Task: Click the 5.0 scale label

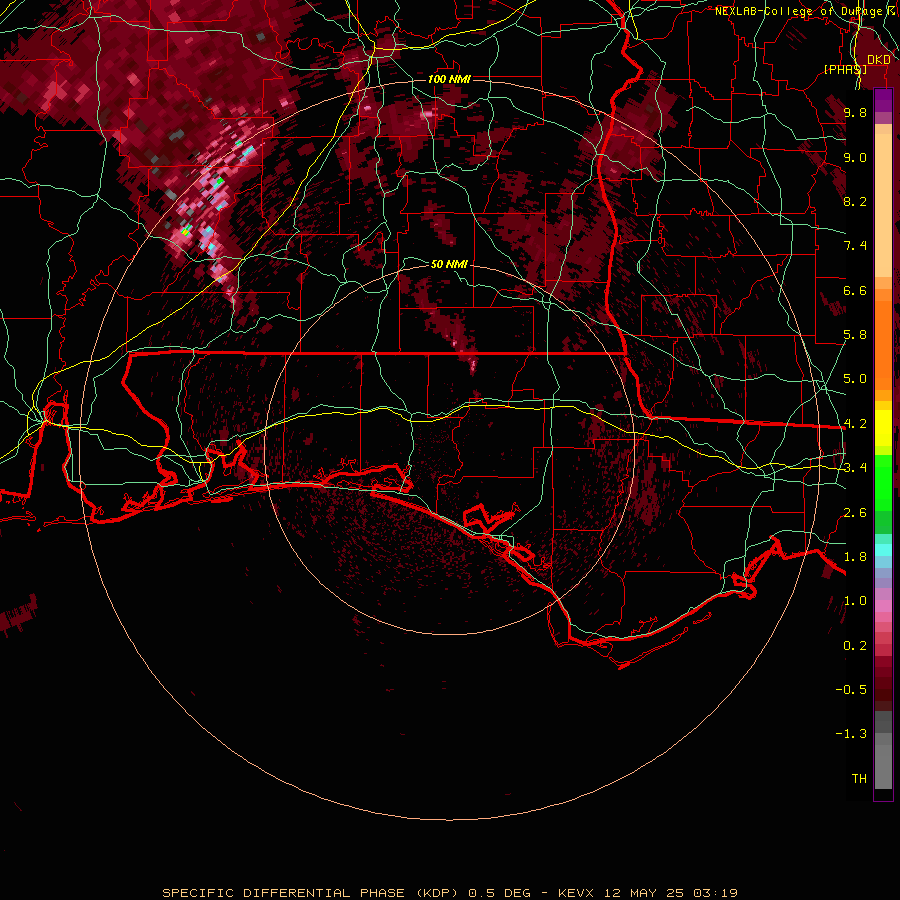Action: tap(855, 379)
